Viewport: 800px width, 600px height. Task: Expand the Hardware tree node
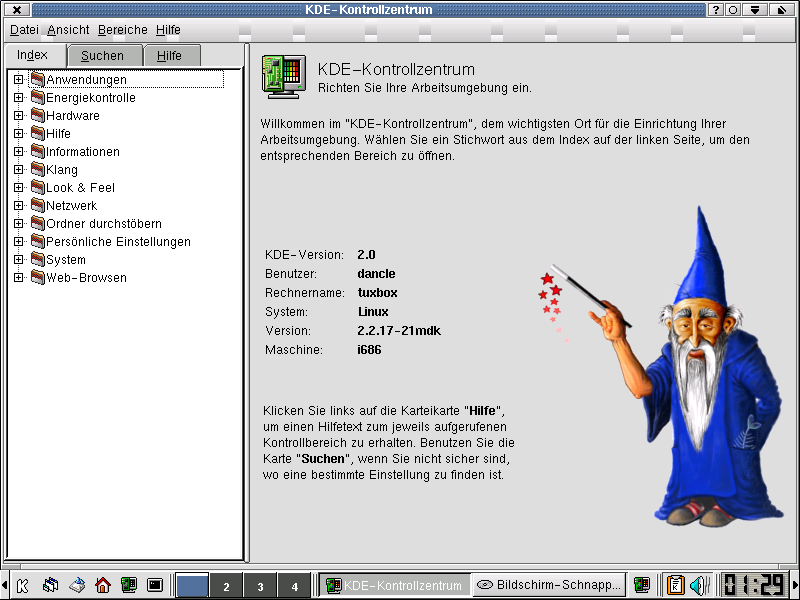click(18, 116)
